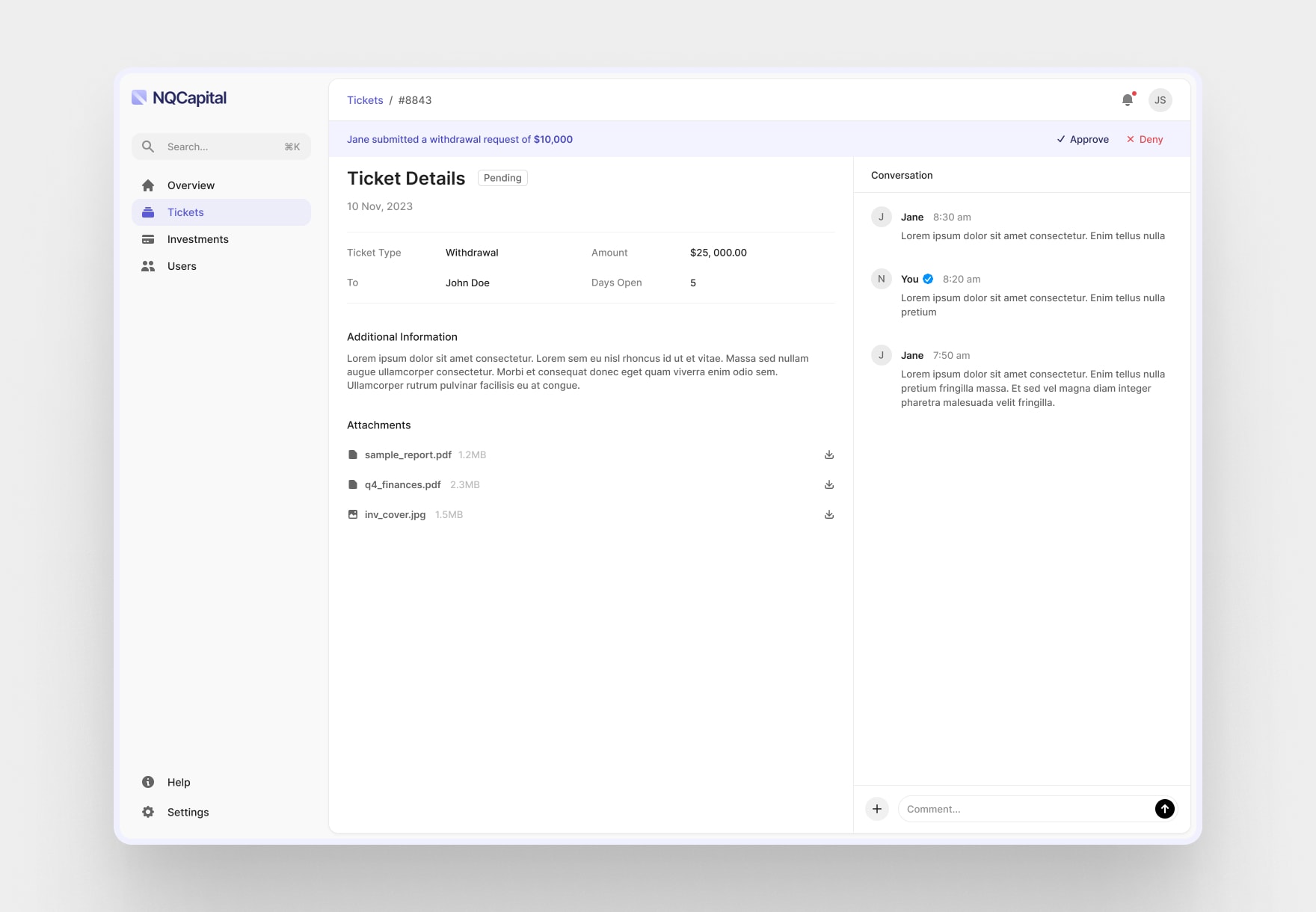Click the #8843 breadcrumb ticket number
This screenshot has height=912, width=1316.
coord(415,100)
